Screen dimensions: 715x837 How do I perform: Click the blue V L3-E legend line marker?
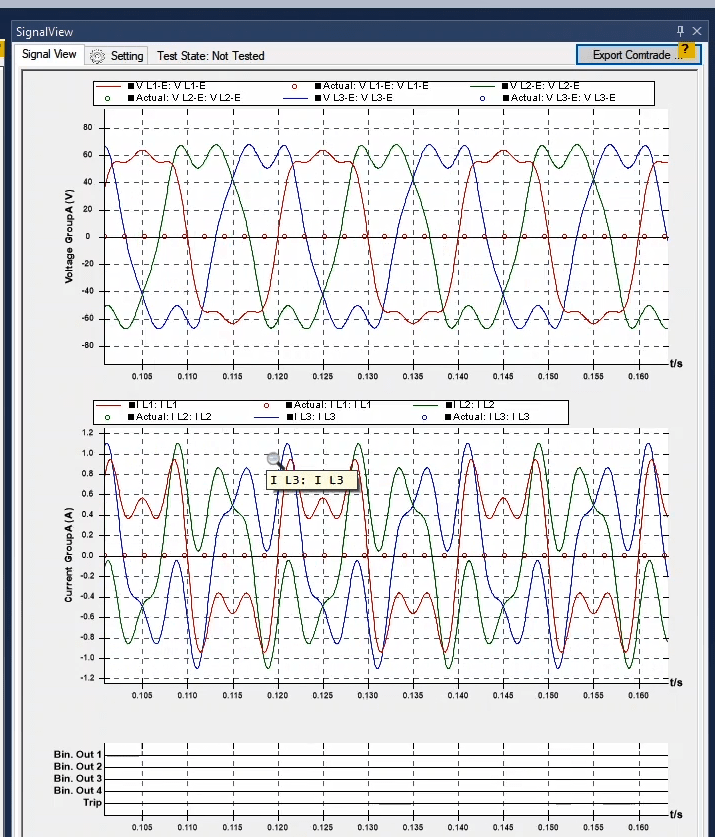(298, 98)
